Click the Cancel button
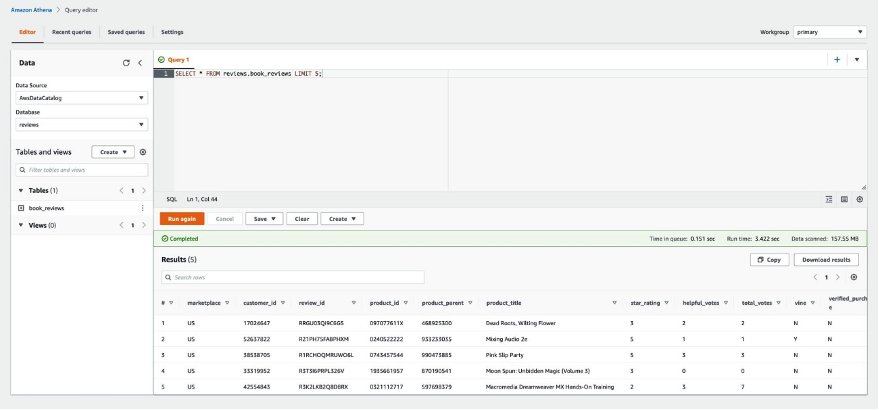 [225, 219]
